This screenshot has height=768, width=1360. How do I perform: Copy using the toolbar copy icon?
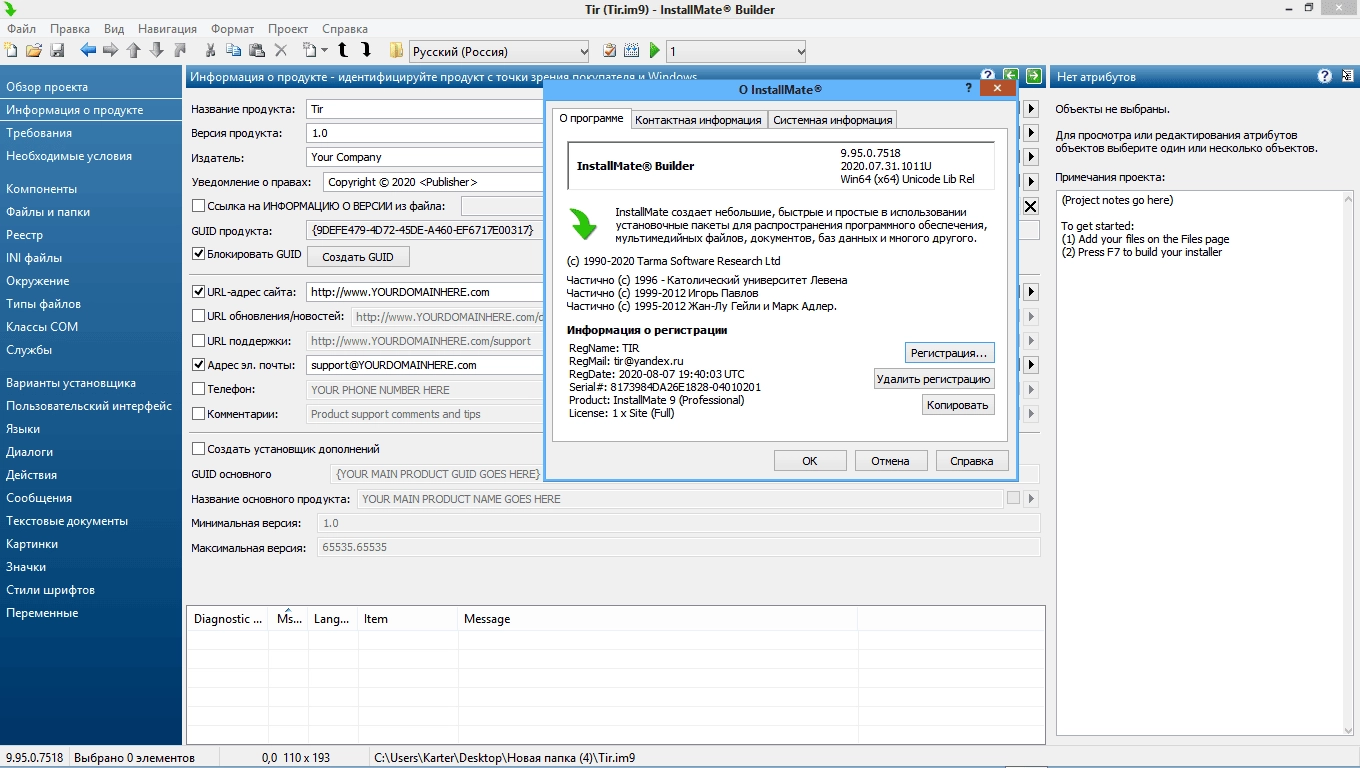click(234, 50)
